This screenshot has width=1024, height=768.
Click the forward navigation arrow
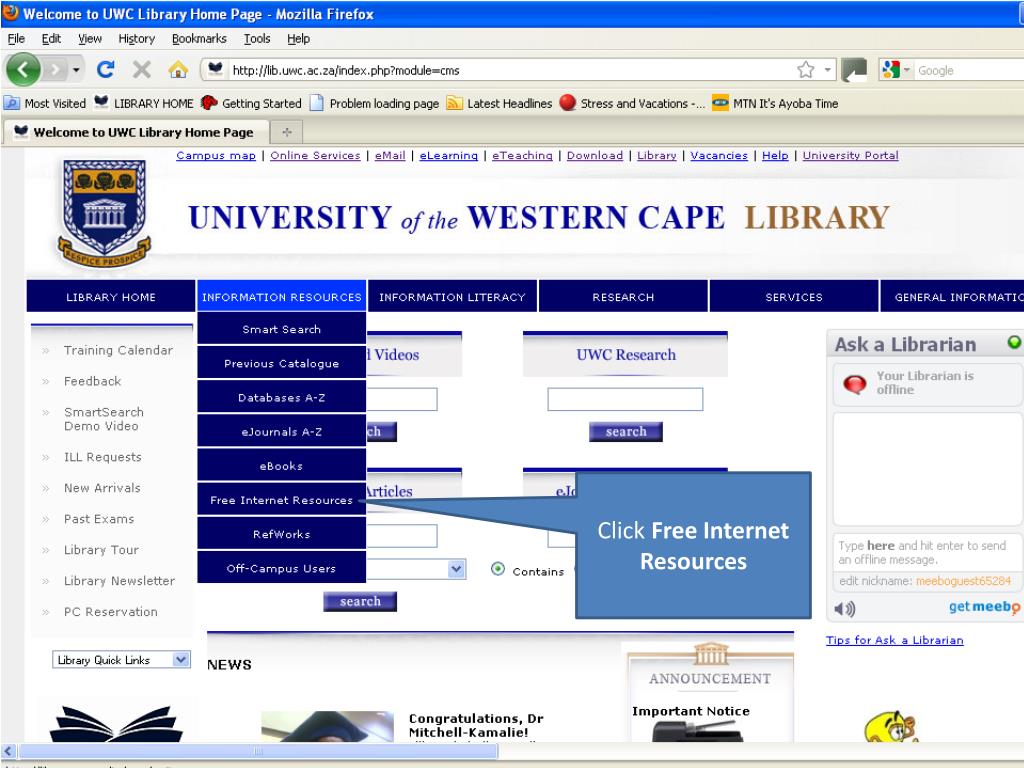[x=56, y=69]
